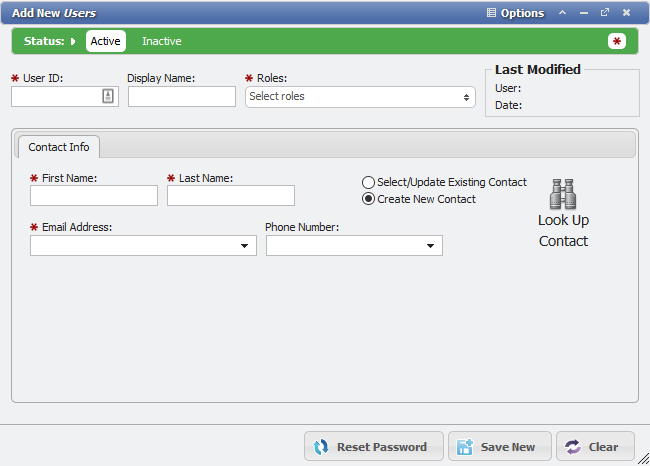Click into the Display Name field

[x=181, y=97]
